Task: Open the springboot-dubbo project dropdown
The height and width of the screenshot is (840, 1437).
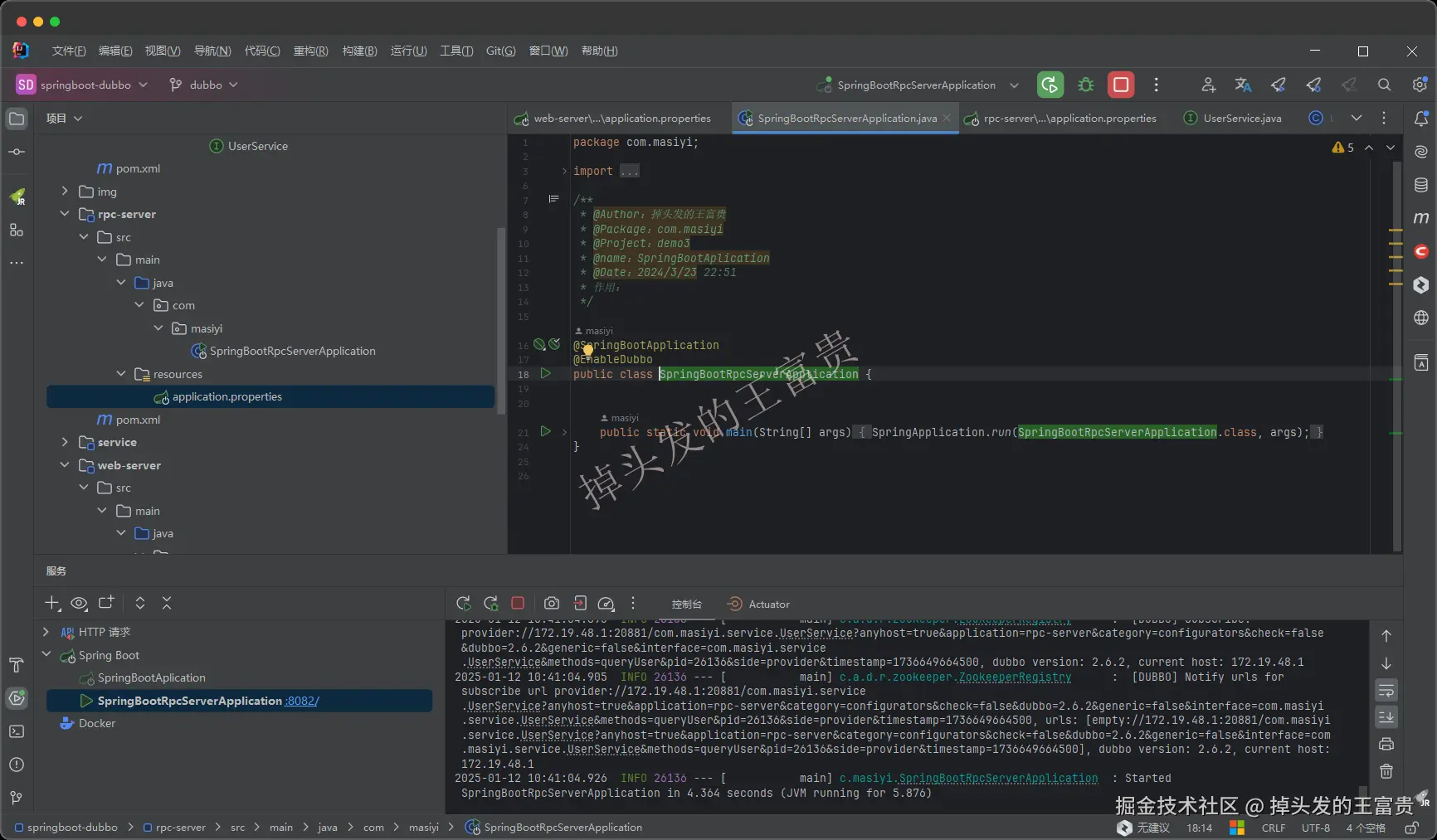Action: [x=81, y=85]
